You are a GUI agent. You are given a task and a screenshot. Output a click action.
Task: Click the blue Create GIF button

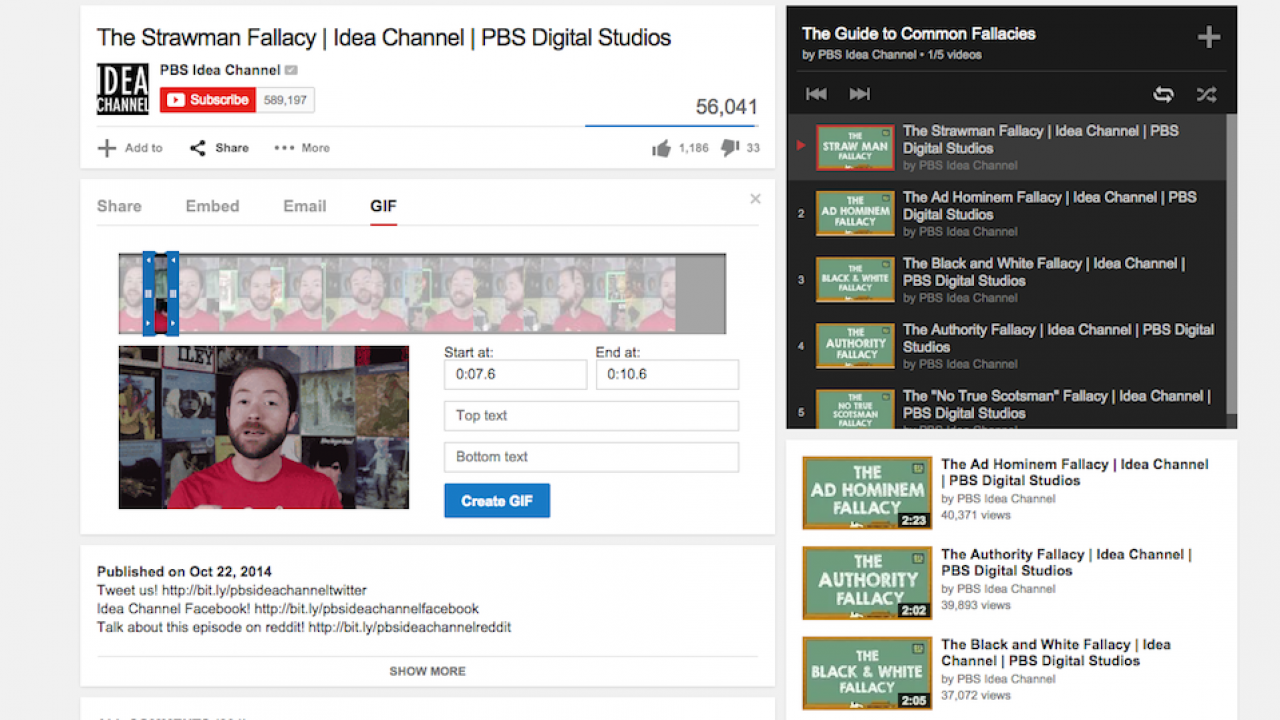pos(497,501)
